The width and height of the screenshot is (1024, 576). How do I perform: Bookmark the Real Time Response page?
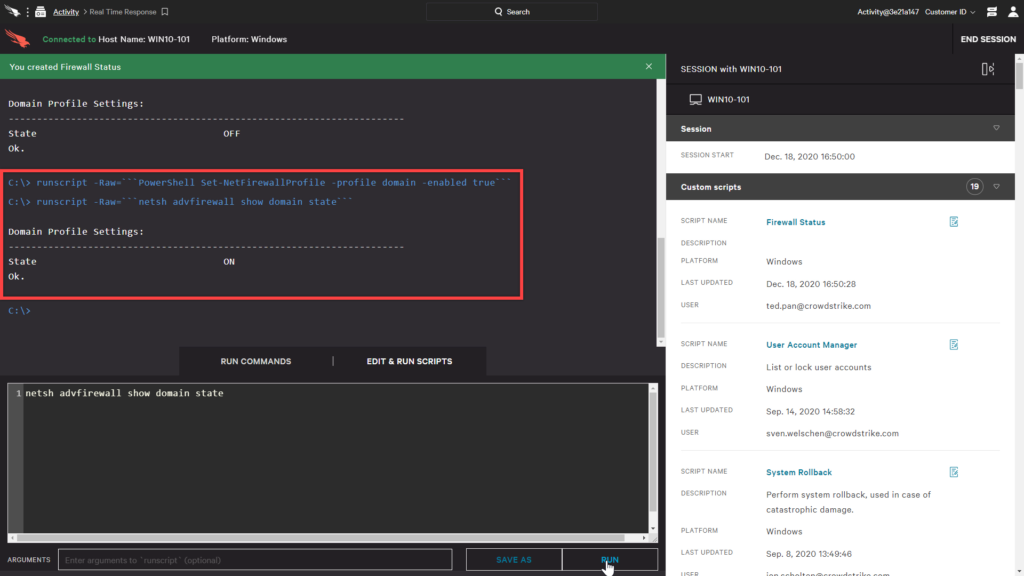coord(165,12)
